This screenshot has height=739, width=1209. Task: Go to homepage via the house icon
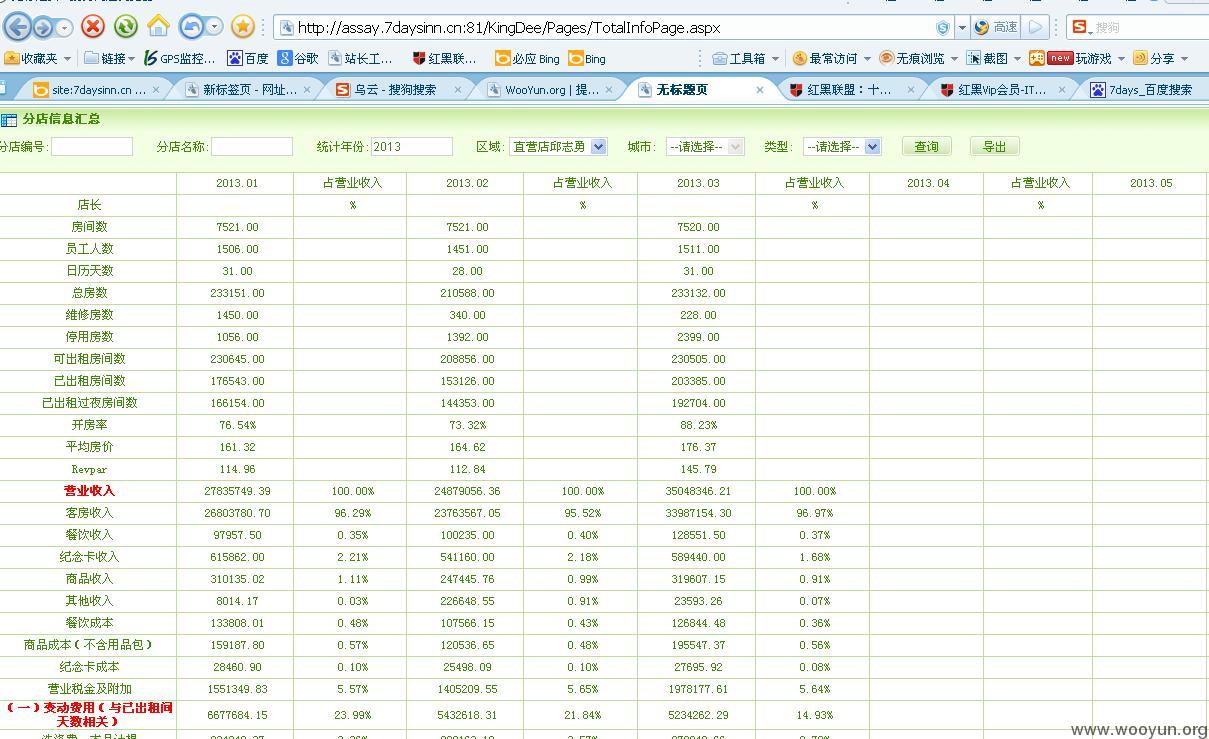[158, 26]
